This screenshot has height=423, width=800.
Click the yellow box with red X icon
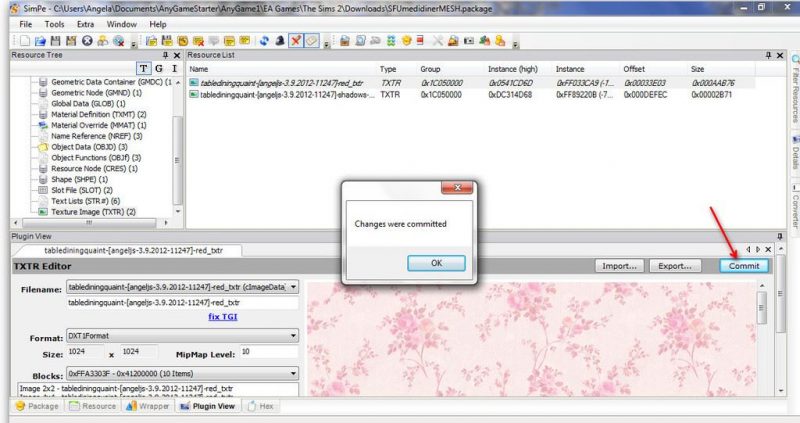tap(198, 41)
